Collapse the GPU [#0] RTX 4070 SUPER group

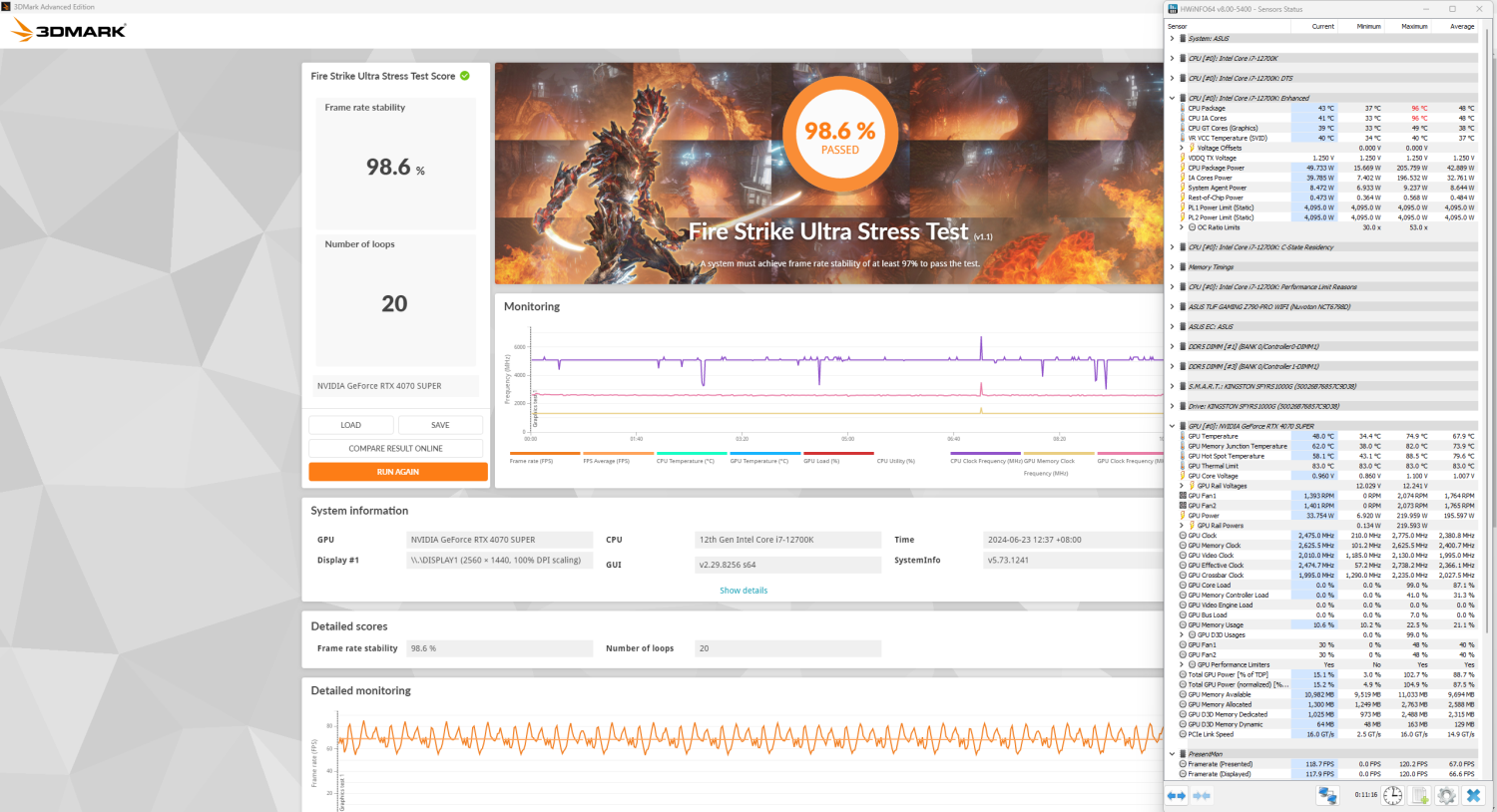click(x=1172, y=426)
